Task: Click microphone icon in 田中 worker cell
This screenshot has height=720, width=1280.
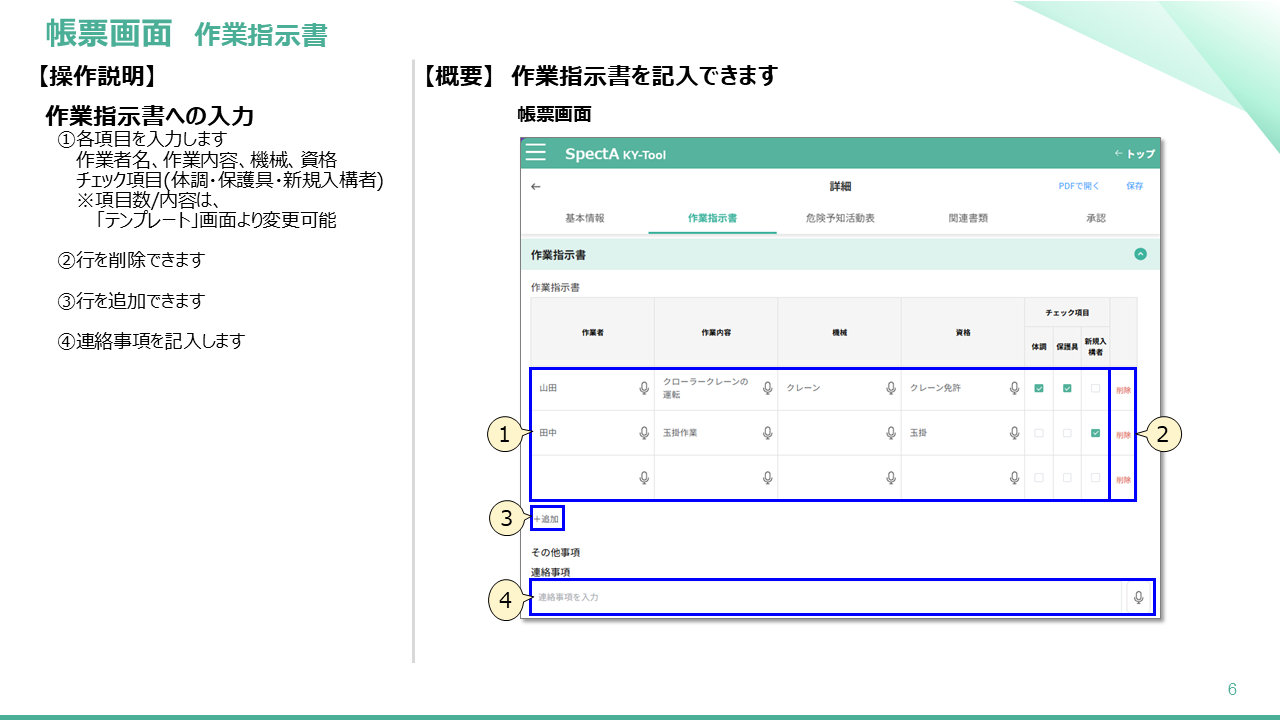Action: click(644, 433)
